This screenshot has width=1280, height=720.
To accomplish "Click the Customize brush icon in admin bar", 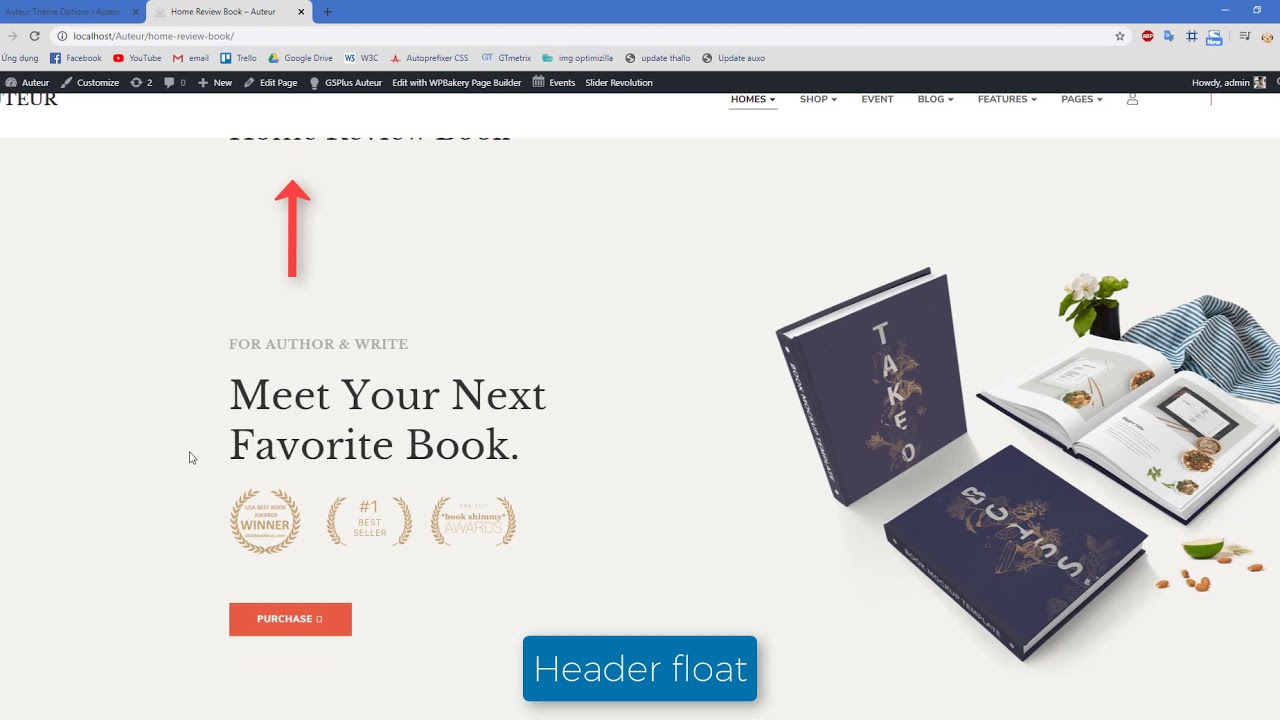I will point(66,83).
